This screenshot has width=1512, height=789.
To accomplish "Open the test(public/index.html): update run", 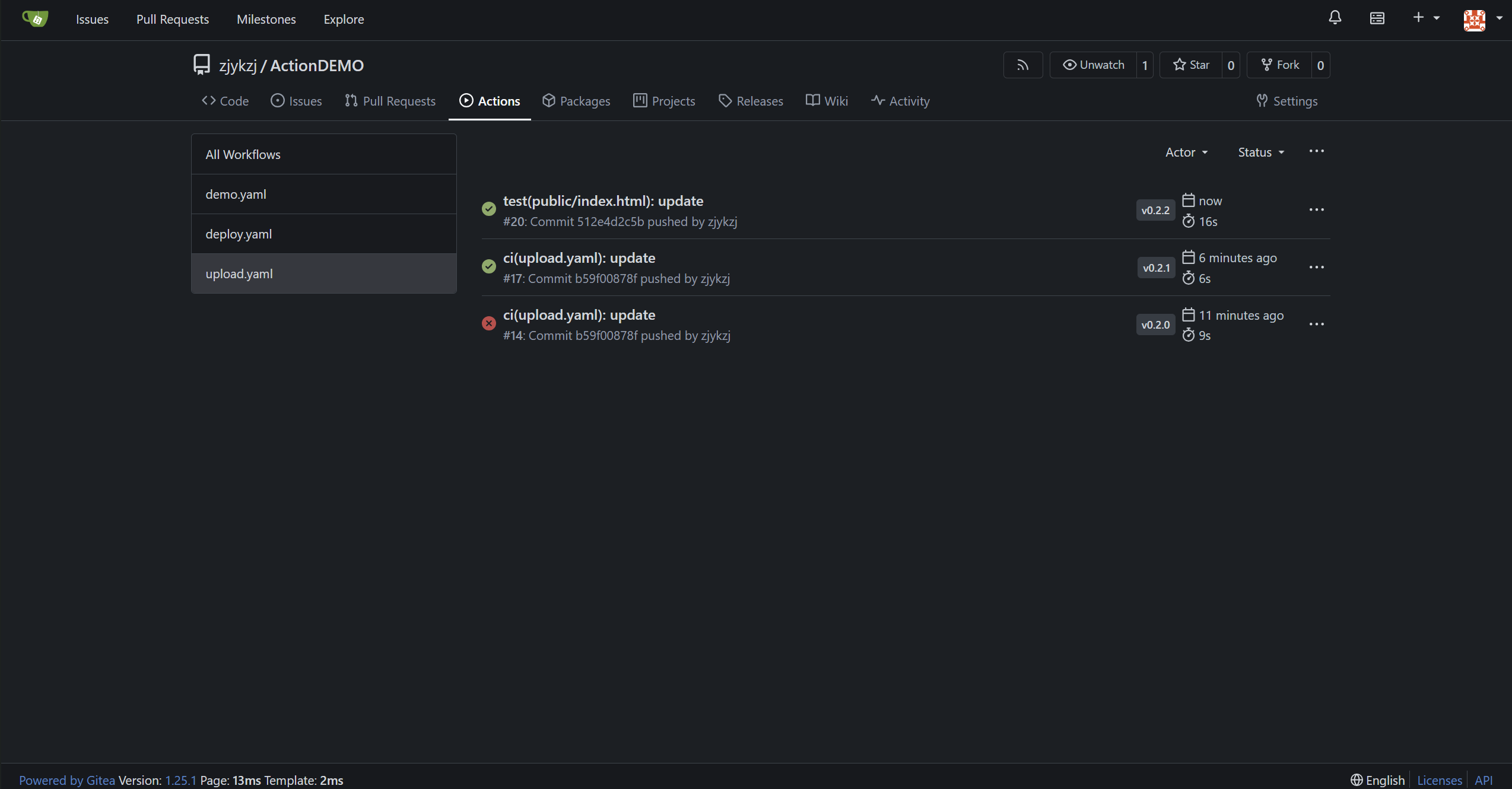I will [603, 201].
